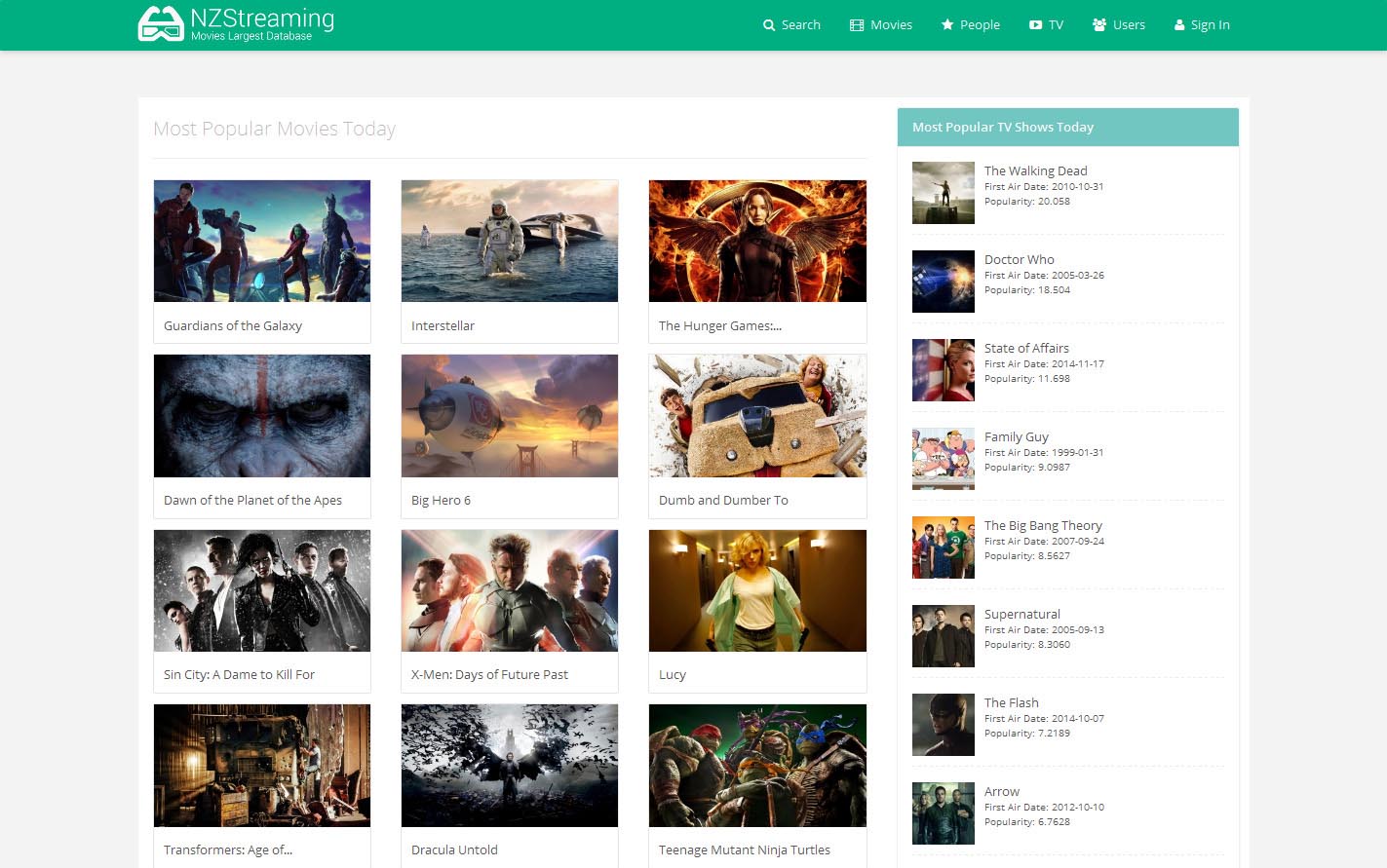
Task: Click the magnifying glass Search icon
Action: point(769,25)
